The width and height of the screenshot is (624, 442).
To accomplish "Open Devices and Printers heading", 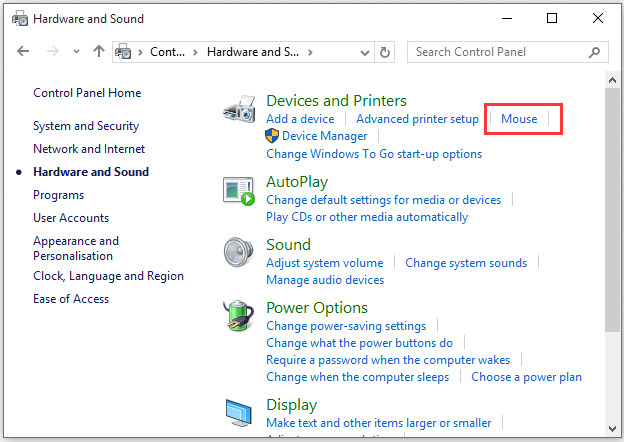I will 336,101.
